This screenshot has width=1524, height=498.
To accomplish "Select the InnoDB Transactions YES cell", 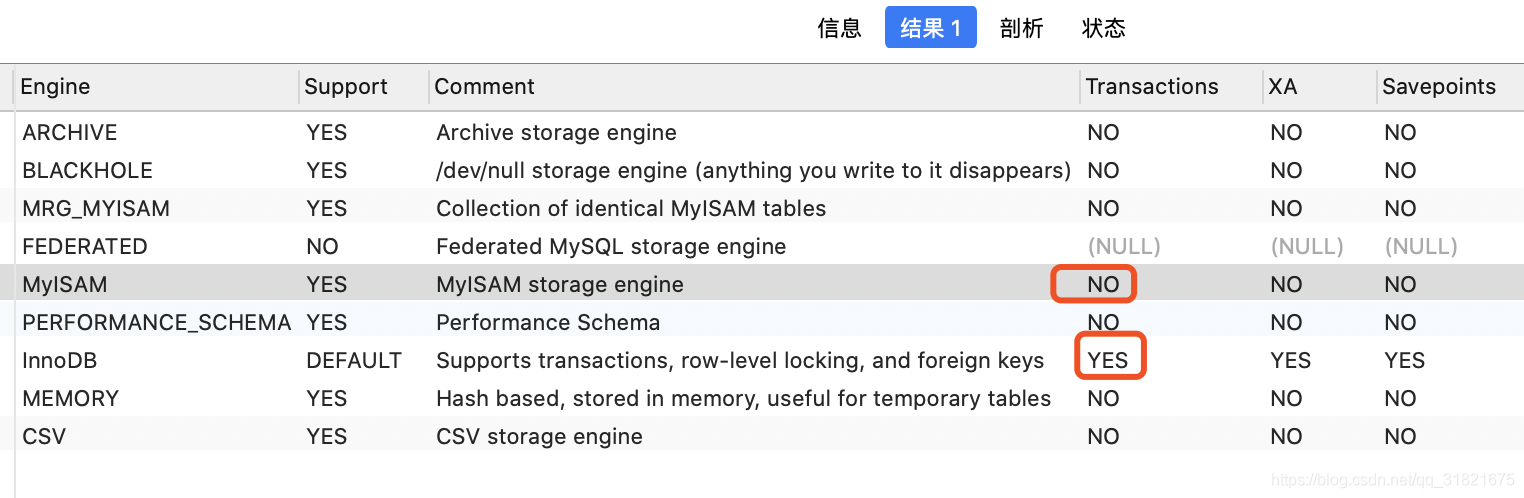I will 1108,361.
